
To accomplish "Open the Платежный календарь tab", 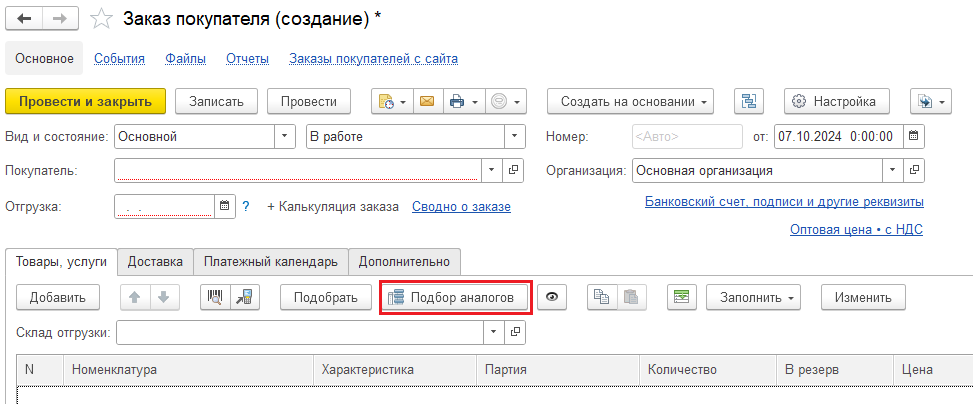I will (270, 261).
